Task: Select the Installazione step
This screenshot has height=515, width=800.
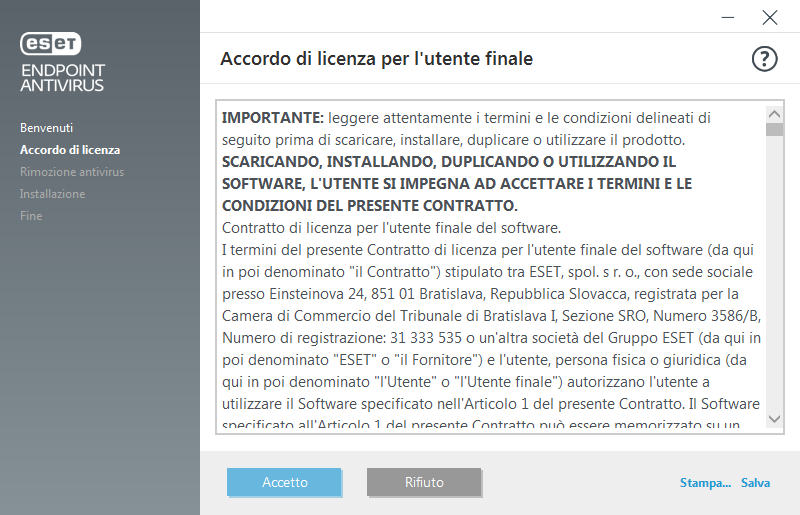Action: (x=53, y=194)
